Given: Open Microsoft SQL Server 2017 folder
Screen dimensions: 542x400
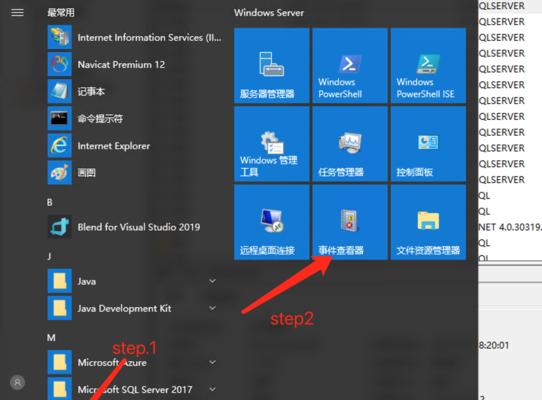Looking at the screenshot, I should point(135,389).
